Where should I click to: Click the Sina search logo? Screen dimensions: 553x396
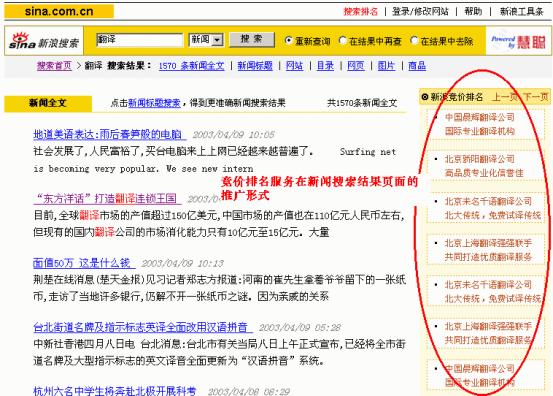44,41
